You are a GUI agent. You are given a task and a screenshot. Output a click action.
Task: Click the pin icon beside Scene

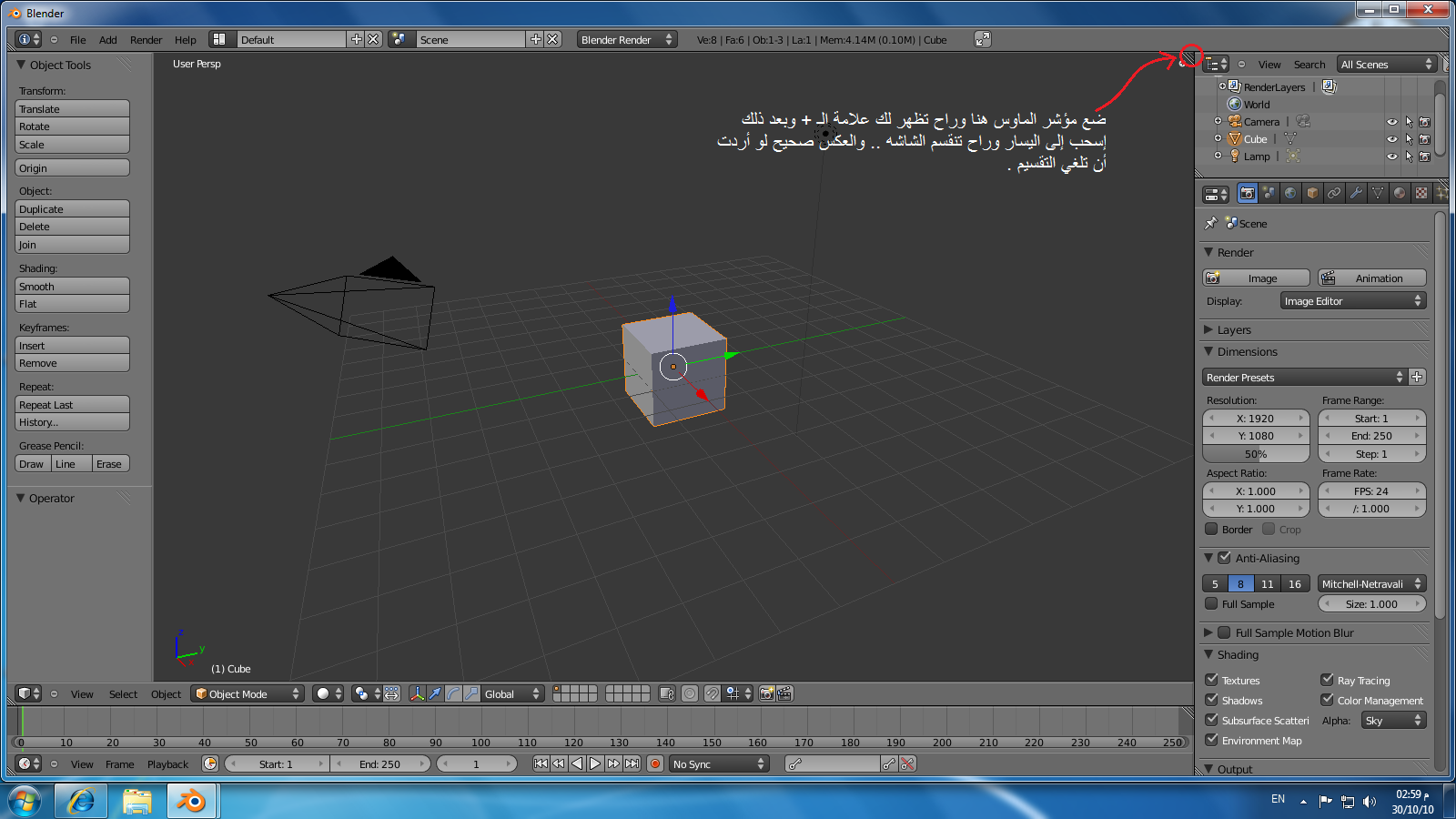pyautogui.click(x=1211, y=223)
